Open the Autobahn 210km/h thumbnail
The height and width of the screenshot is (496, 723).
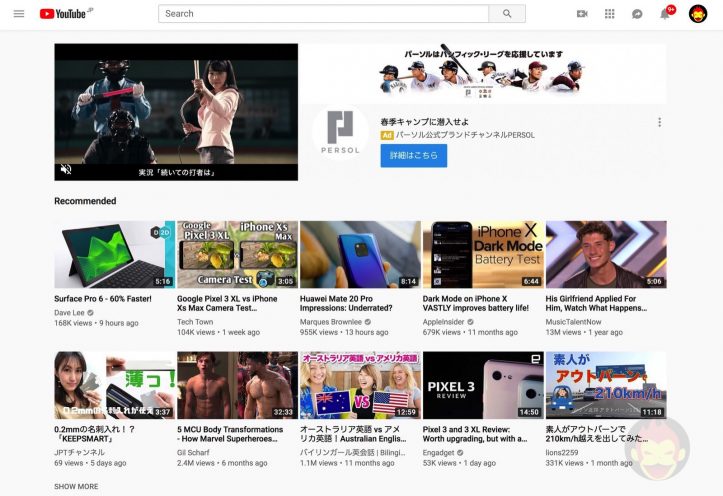point(606,385)
